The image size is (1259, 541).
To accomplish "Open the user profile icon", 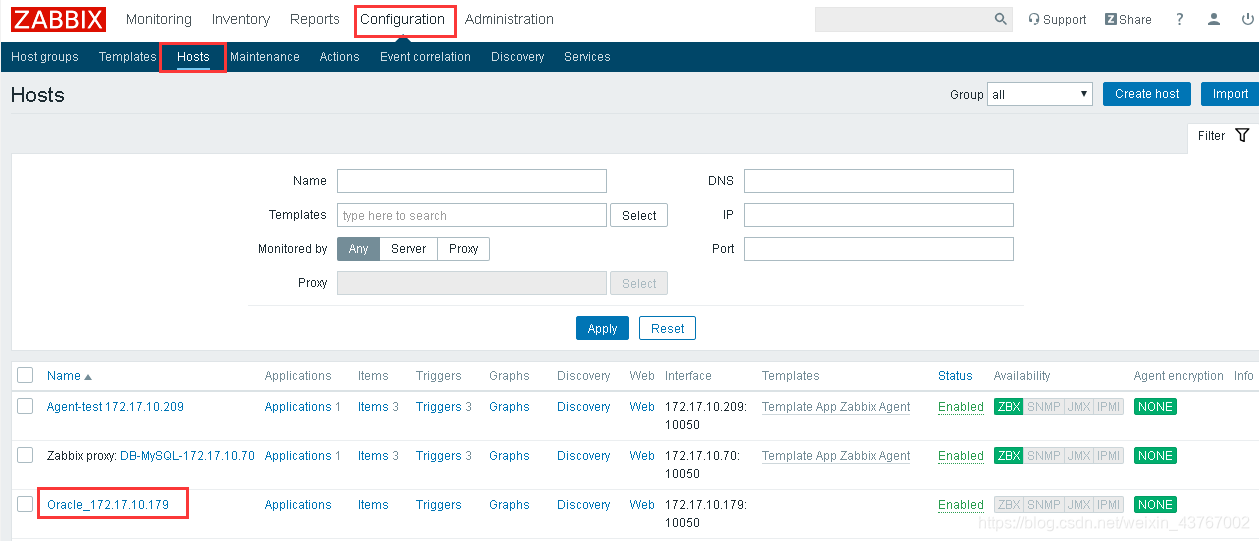I will pos(1214,19).
